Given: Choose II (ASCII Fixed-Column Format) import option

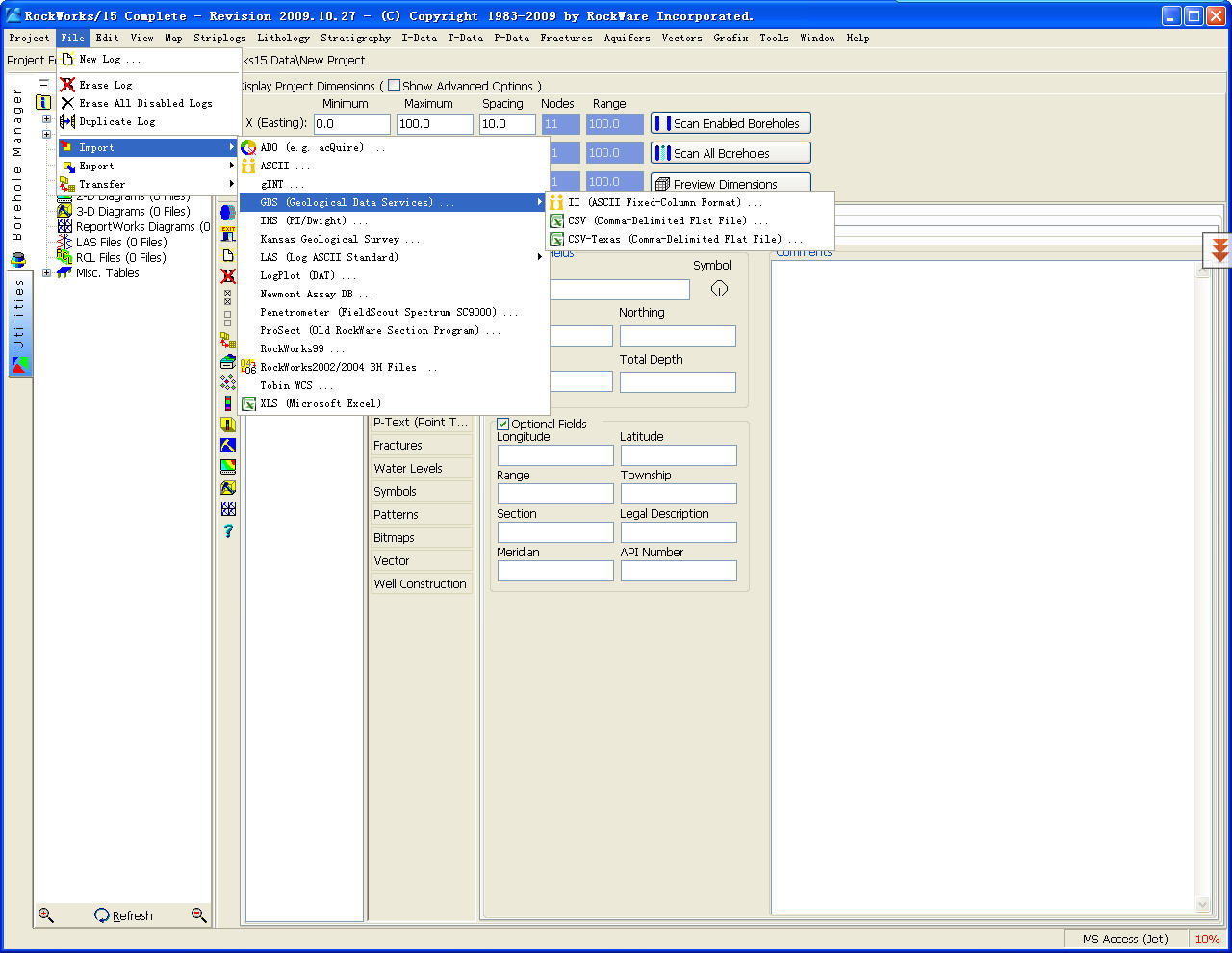Looking at the screenshot, I should [x=689, y=202].
